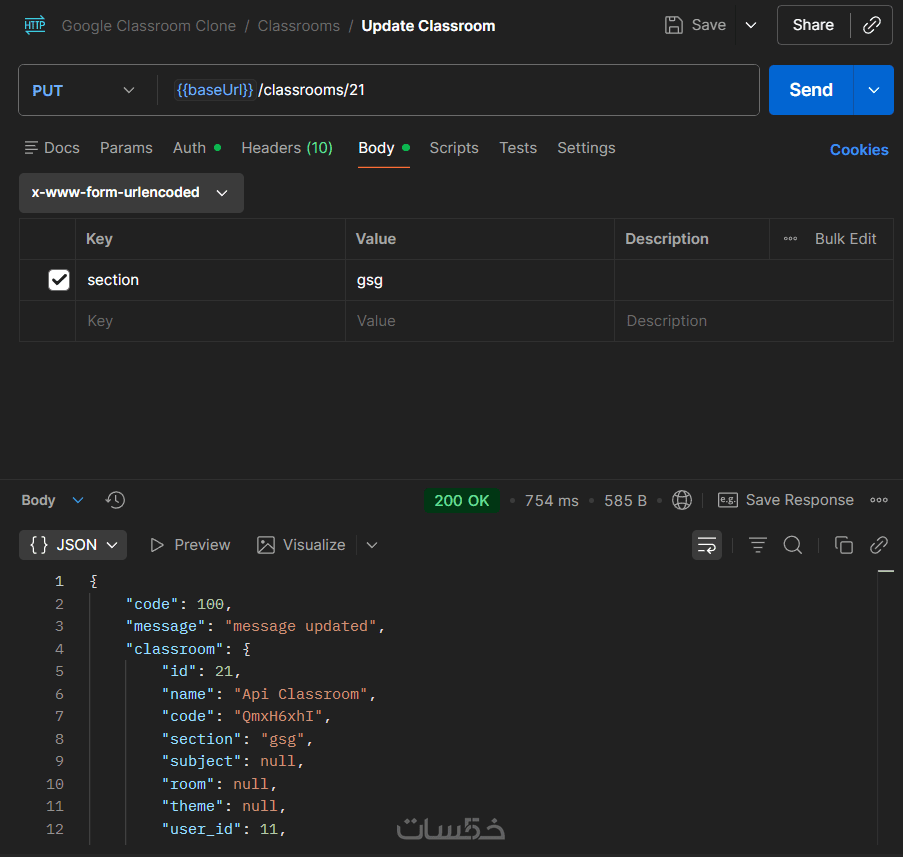Click Bulk Edit
The image size is (903, 857).
pos(845,238)
